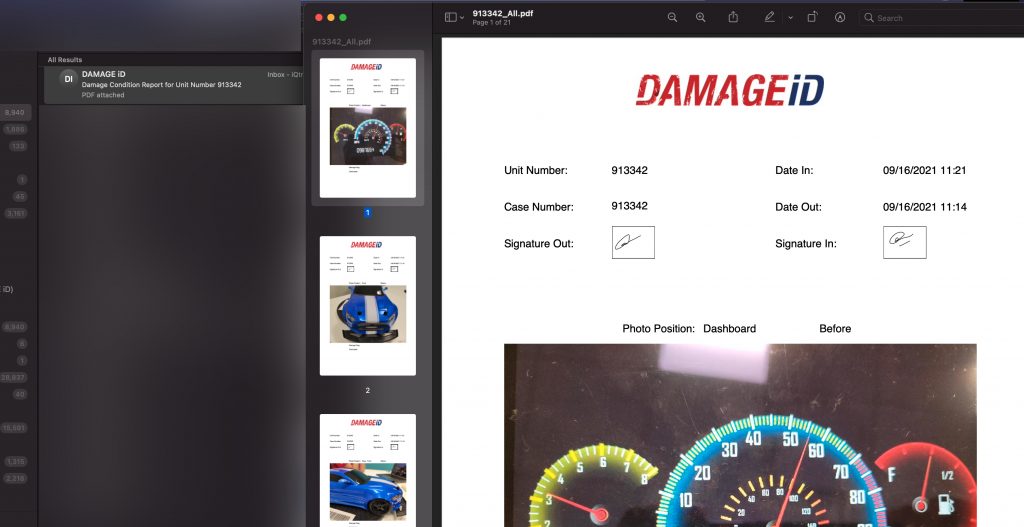Image resolution: width=1024 pixels, height=527 pixels.
Task: Select page 2 thumbnail with blue car front
Action: (x=368, y=306)
